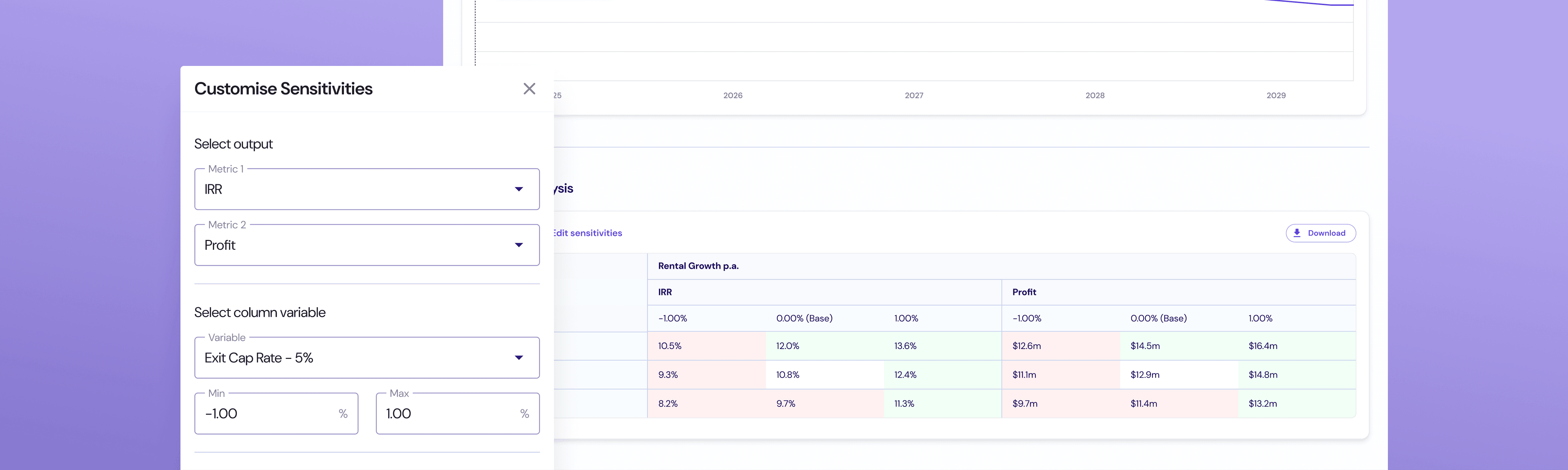Open the Edit sensitivities link

[x=588, y=233]
